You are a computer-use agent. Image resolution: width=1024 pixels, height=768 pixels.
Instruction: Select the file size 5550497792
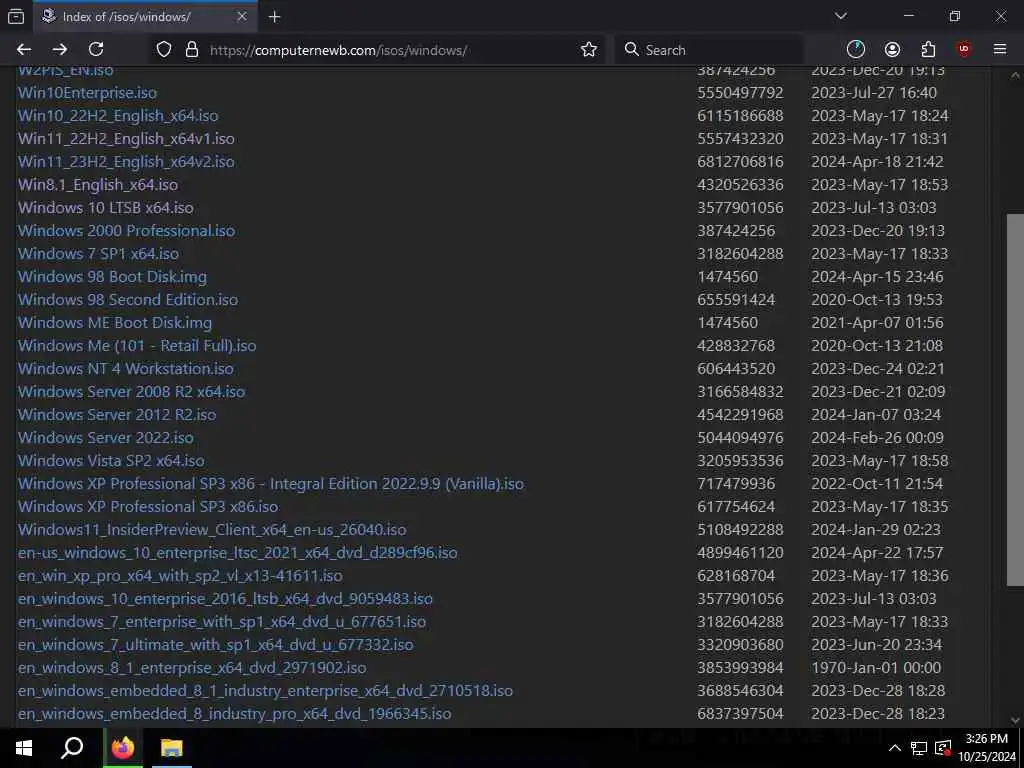coord(740,93)
